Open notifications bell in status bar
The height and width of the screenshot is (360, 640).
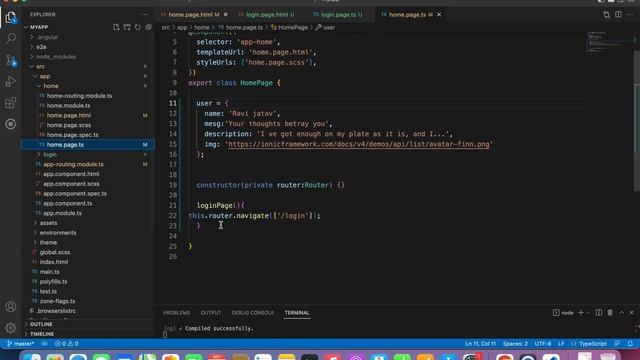tap(630, 344)
